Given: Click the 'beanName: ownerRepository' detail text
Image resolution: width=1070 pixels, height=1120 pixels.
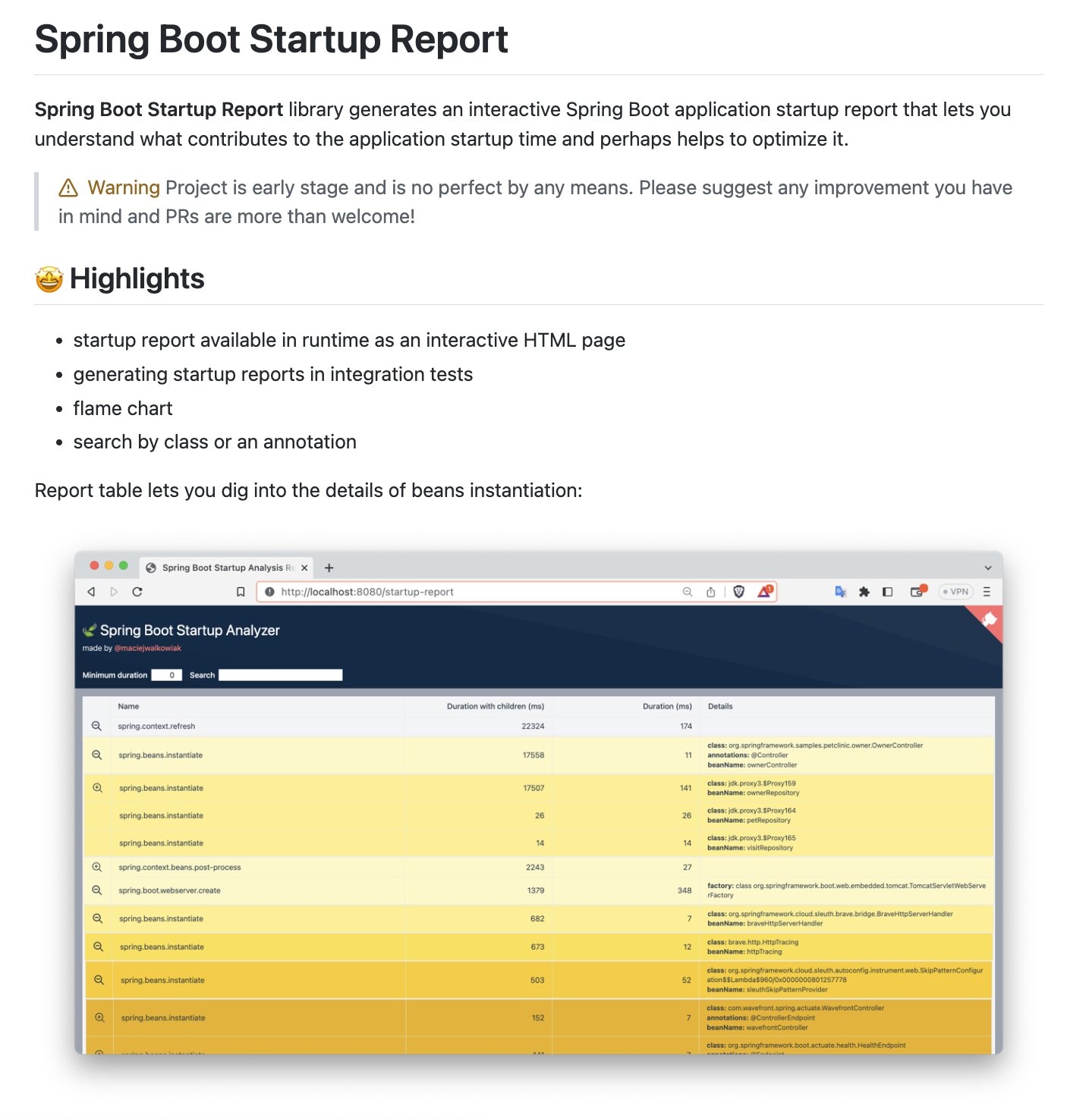Looking at the screenshot, I should tap(754, 793).
